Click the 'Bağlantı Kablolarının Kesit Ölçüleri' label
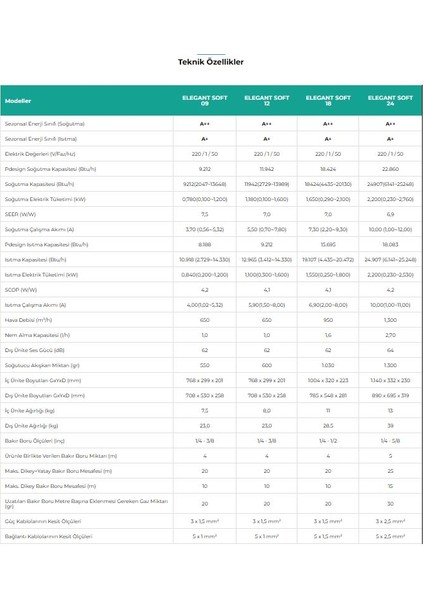 tap(48, 536)
